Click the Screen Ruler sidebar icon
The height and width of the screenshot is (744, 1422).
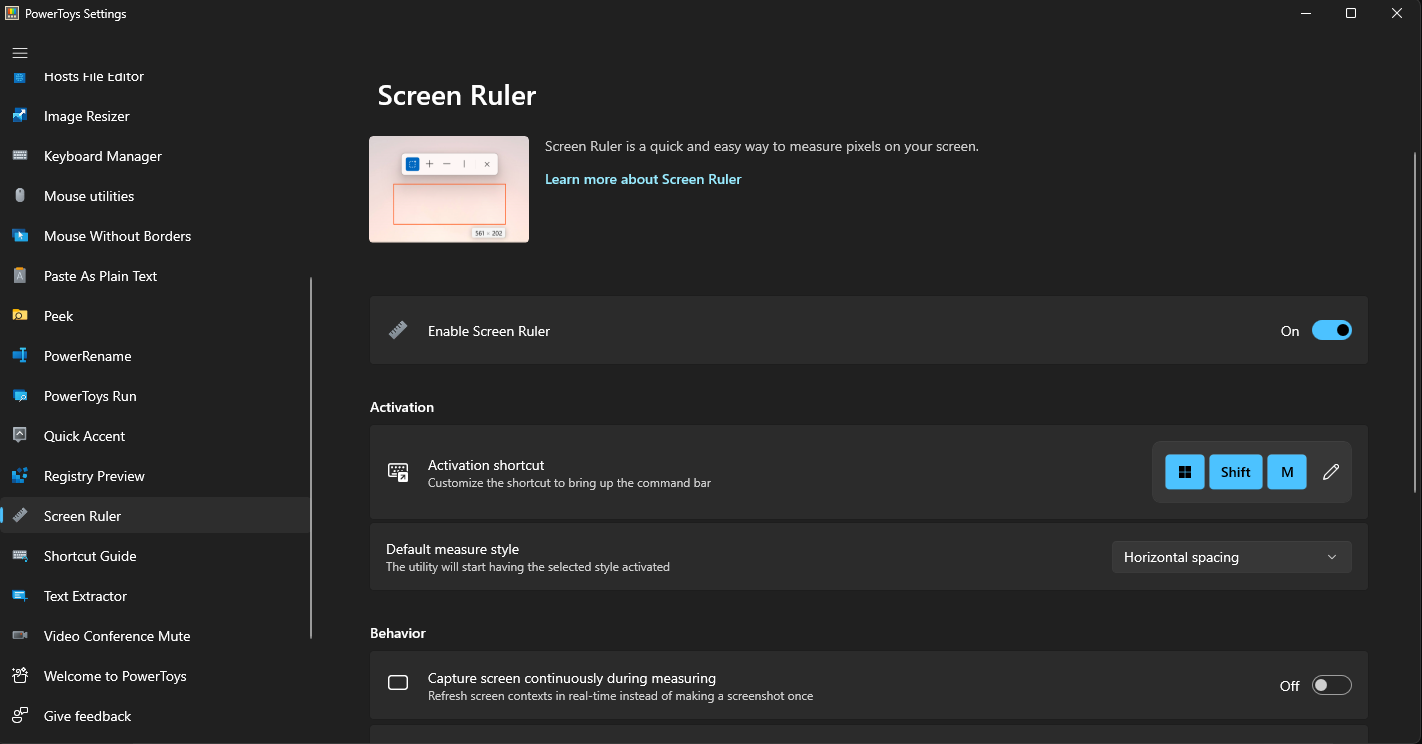point(20,516)
